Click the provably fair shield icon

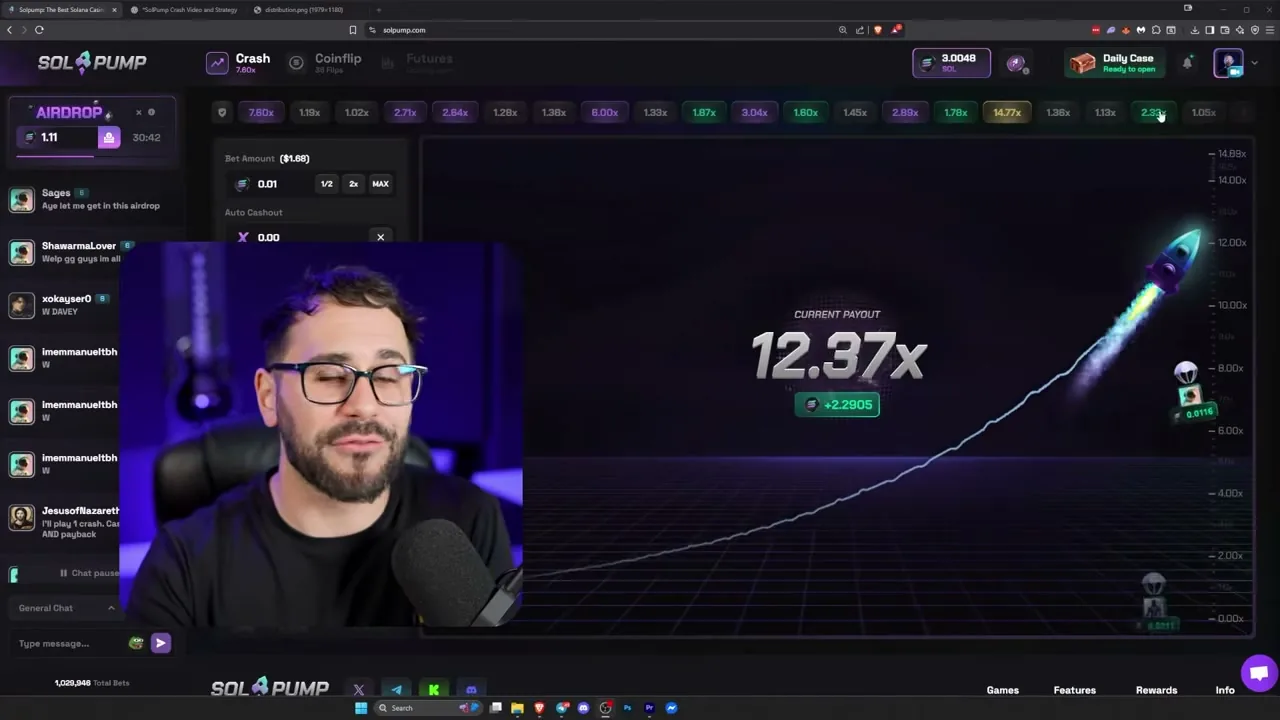[x=222, y=112]
